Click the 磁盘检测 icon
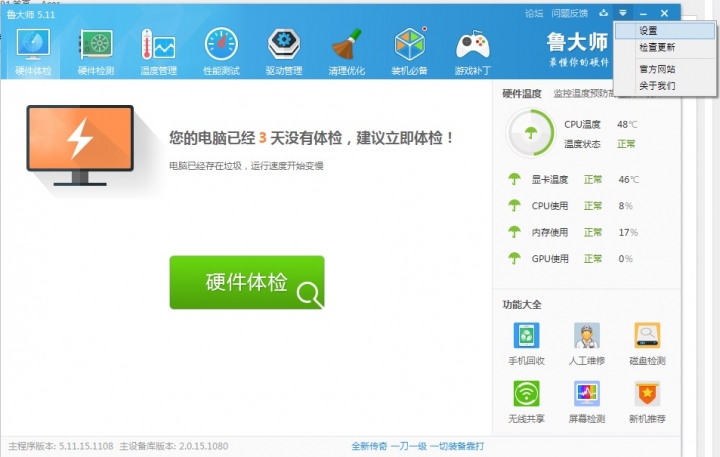Image resolution: width=720 pixels, height=457 pixels. click(x=647, y=336)
